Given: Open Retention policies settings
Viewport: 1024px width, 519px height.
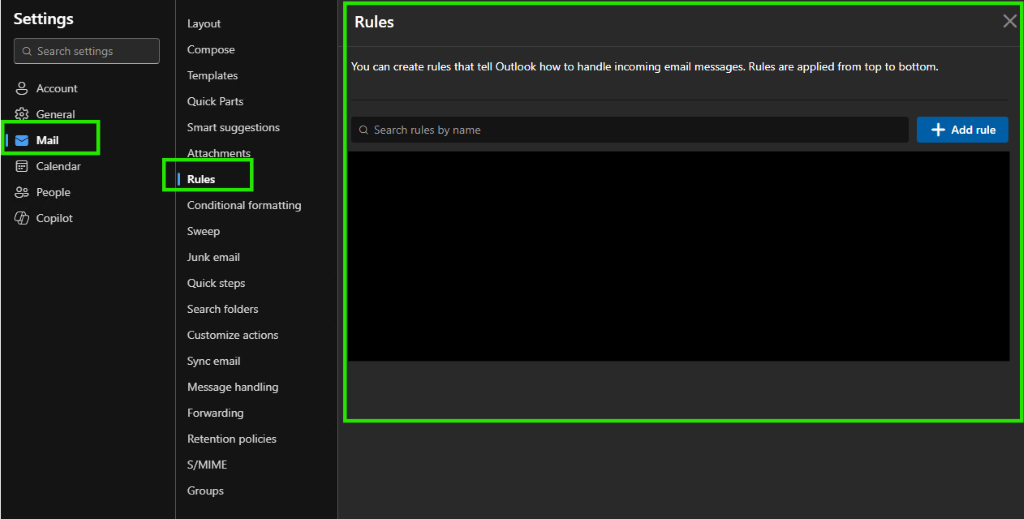Looking at the screenshot, I should point(232,439).
